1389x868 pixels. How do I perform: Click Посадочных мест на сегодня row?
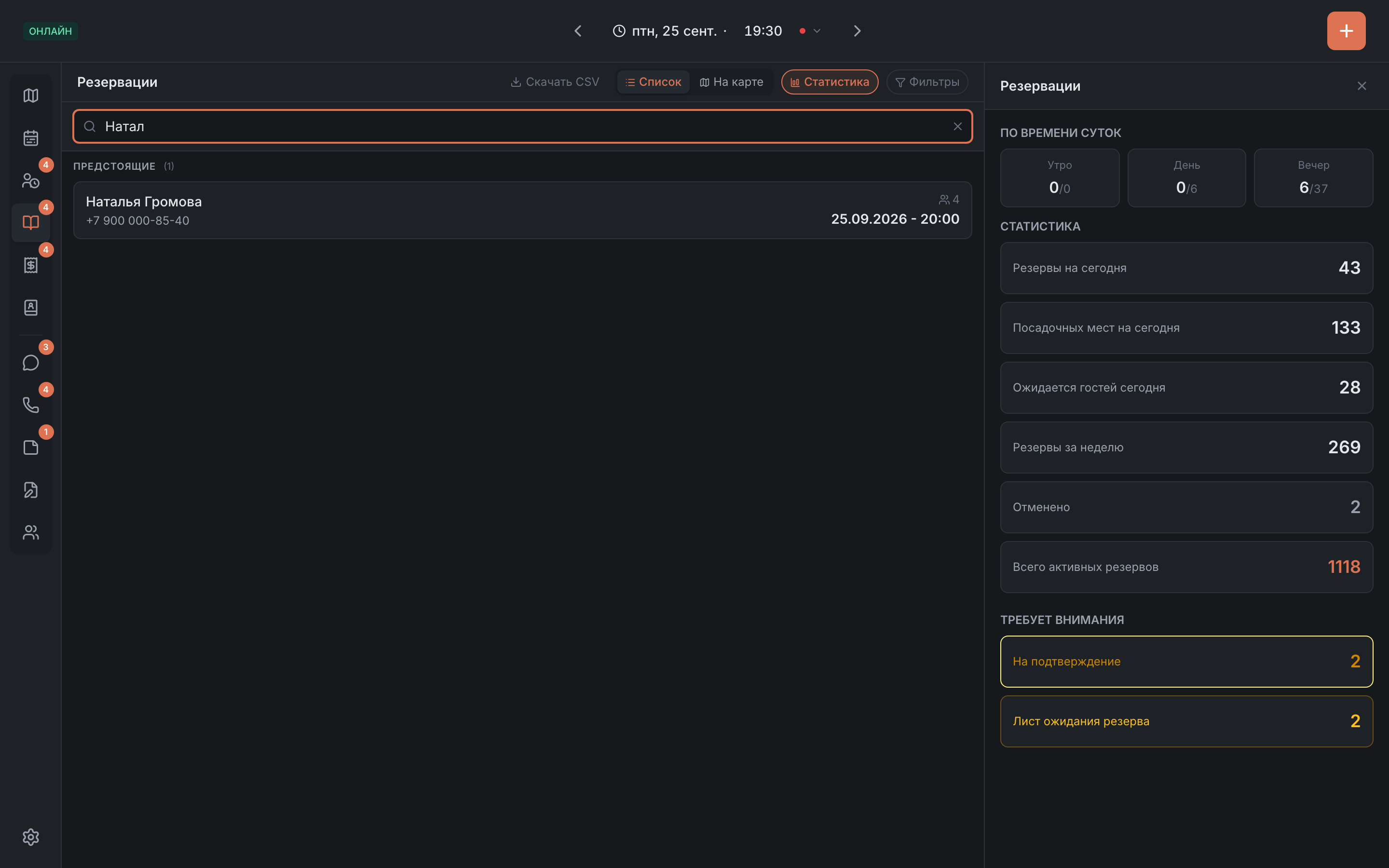pos(1186,328)
